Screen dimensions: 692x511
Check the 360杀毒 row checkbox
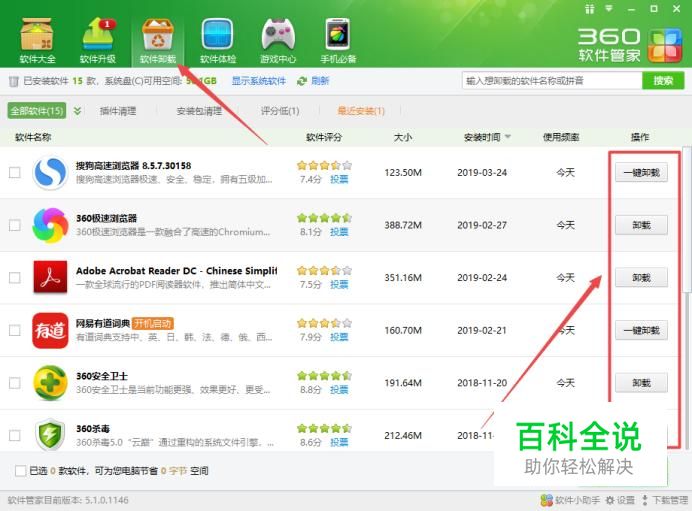tap(15, 435)
